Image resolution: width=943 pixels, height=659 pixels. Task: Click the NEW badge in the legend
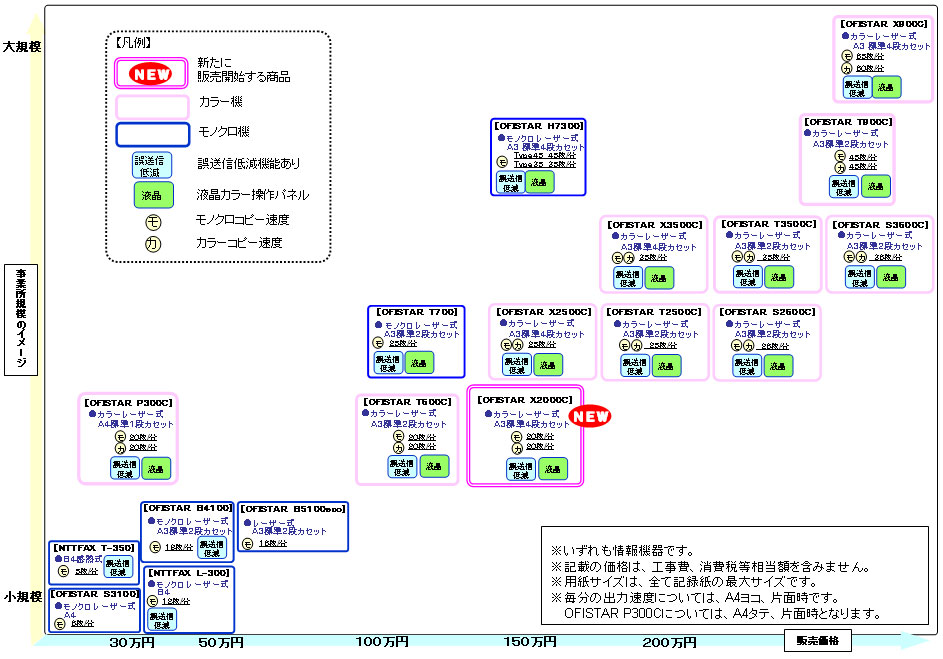click(x=151, y=74)
